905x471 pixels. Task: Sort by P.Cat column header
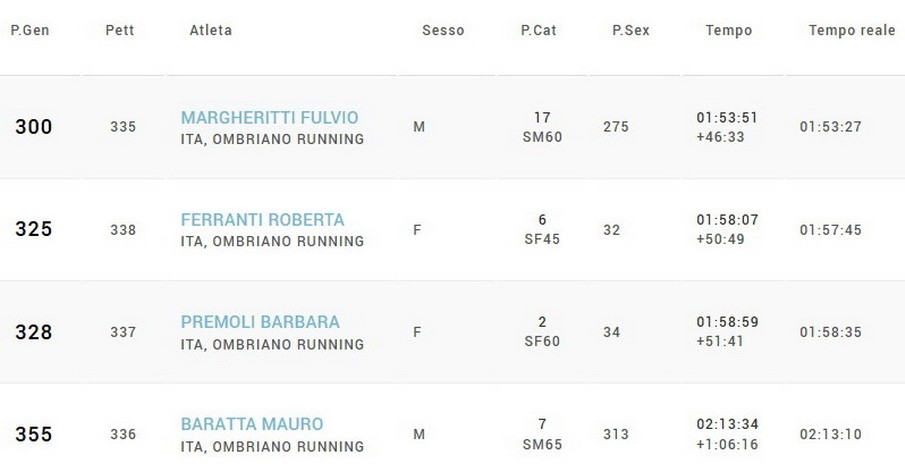(539, 31)
